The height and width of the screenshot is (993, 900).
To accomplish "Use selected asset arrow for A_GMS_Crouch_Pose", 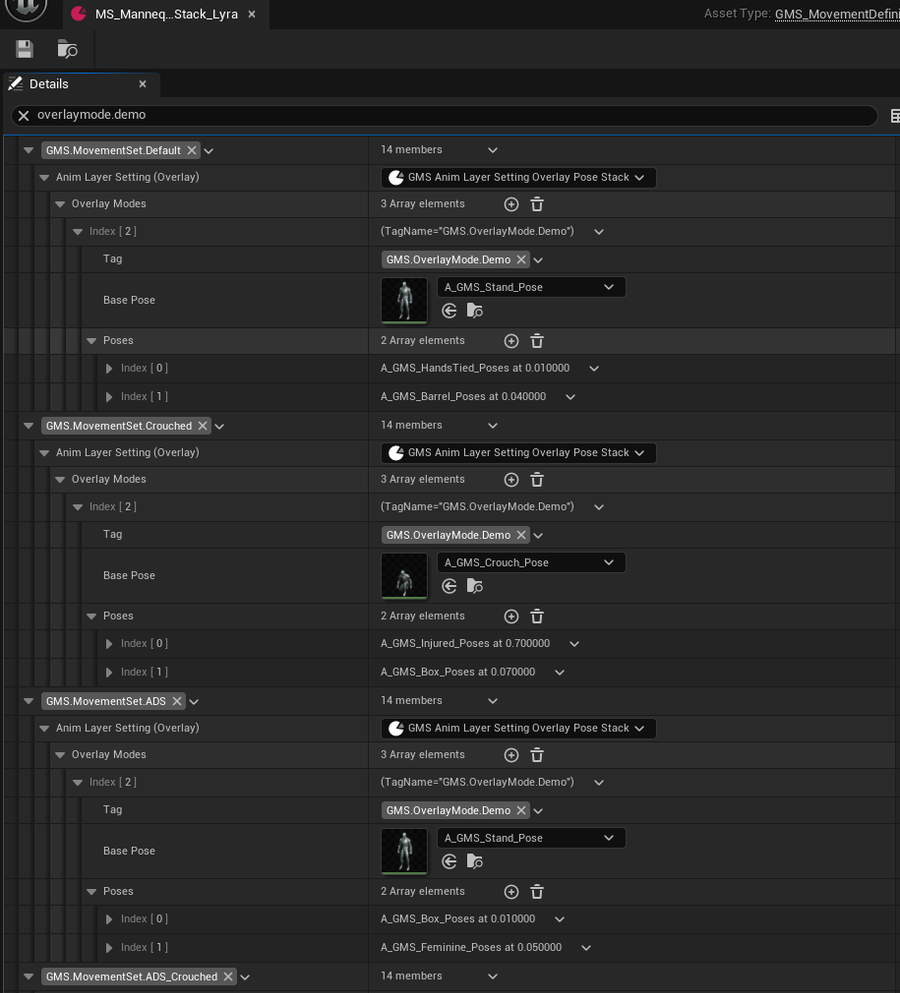I will tap(449, 586).
